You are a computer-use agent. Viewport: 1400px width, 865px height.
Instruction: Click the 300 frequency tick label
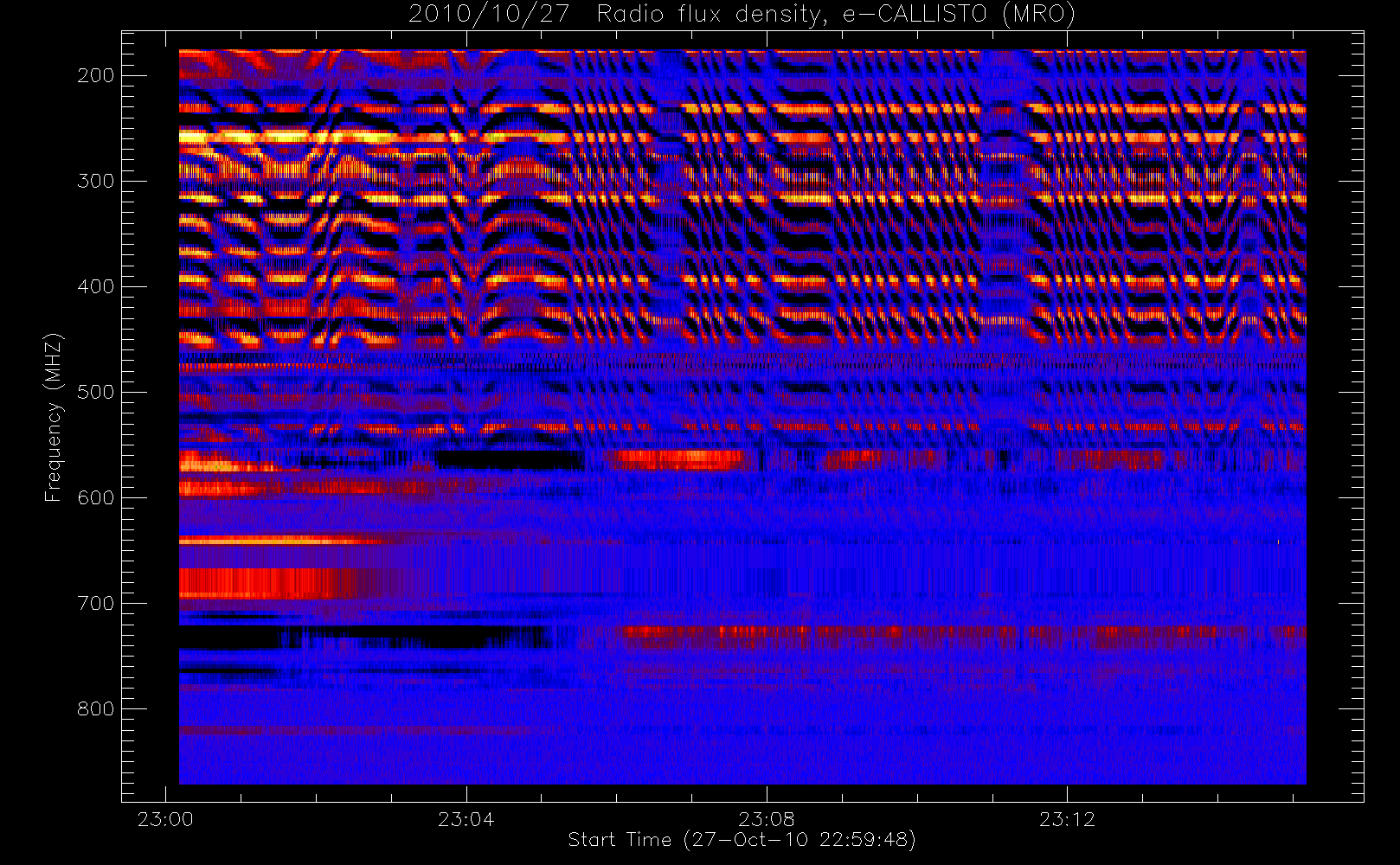click(96, 181)
